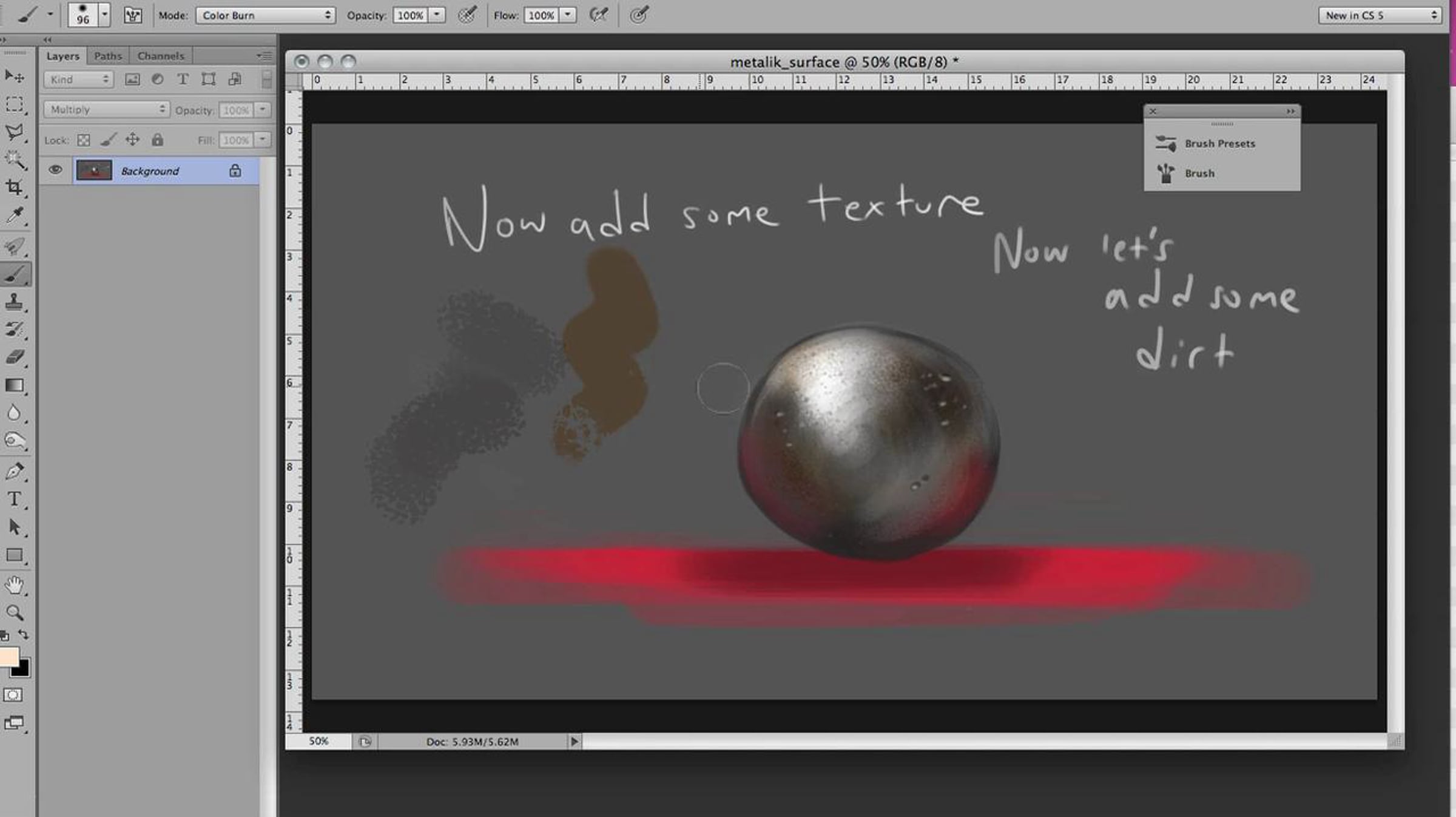Open the Brush Presets panel
The image size is (1456, 817).
1219,144
